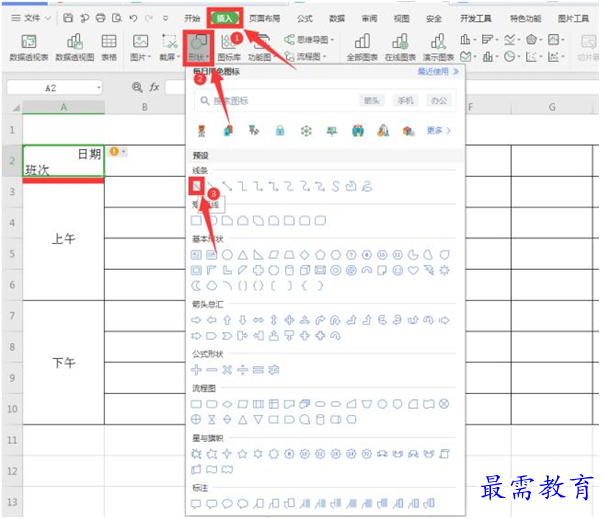Click the 箭头 search tag
602x519 pixels.
[371, 101]
